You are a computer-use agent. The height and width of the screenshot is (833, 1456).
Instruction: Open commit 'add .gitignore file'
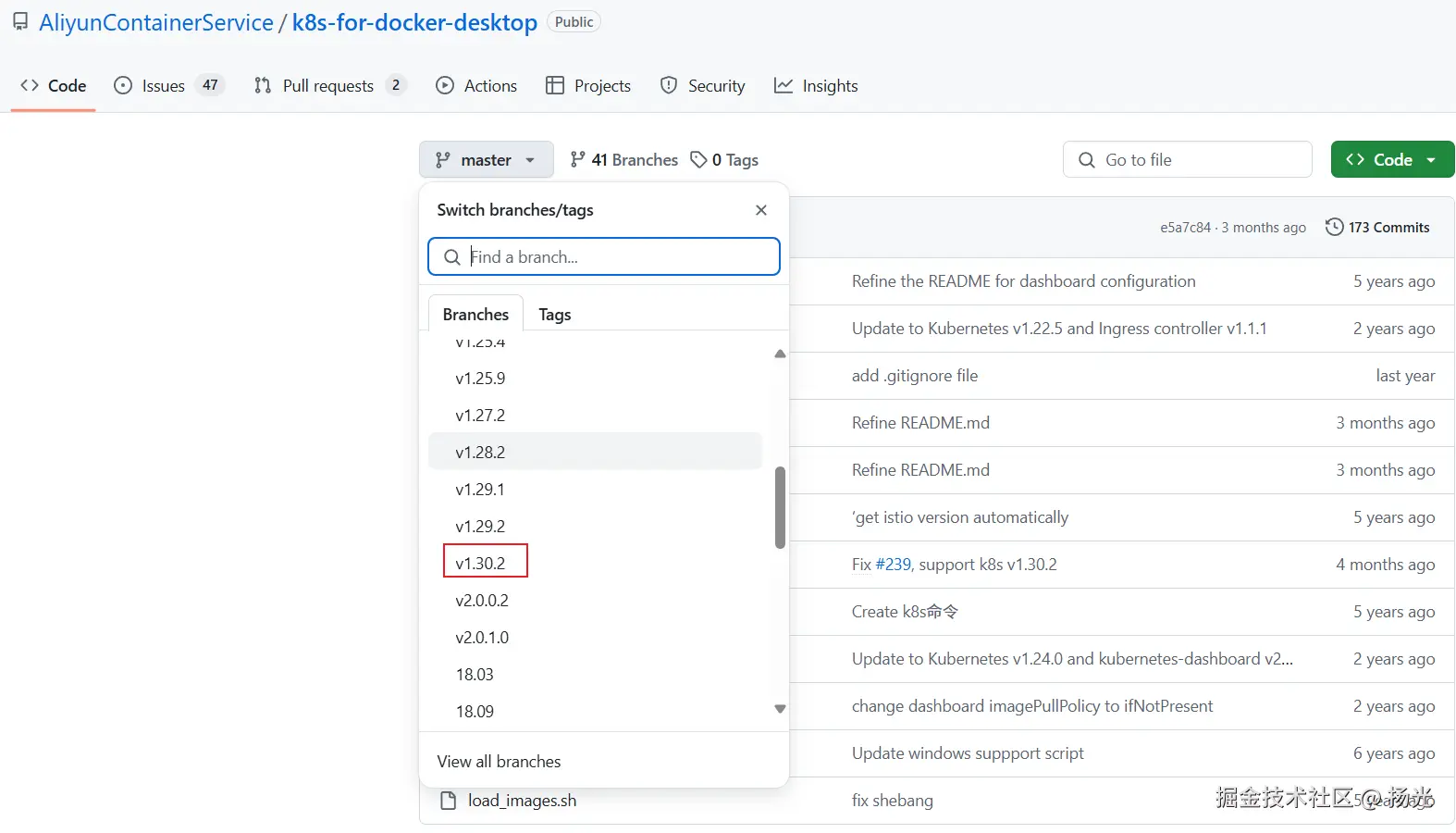tap(915, 376)
